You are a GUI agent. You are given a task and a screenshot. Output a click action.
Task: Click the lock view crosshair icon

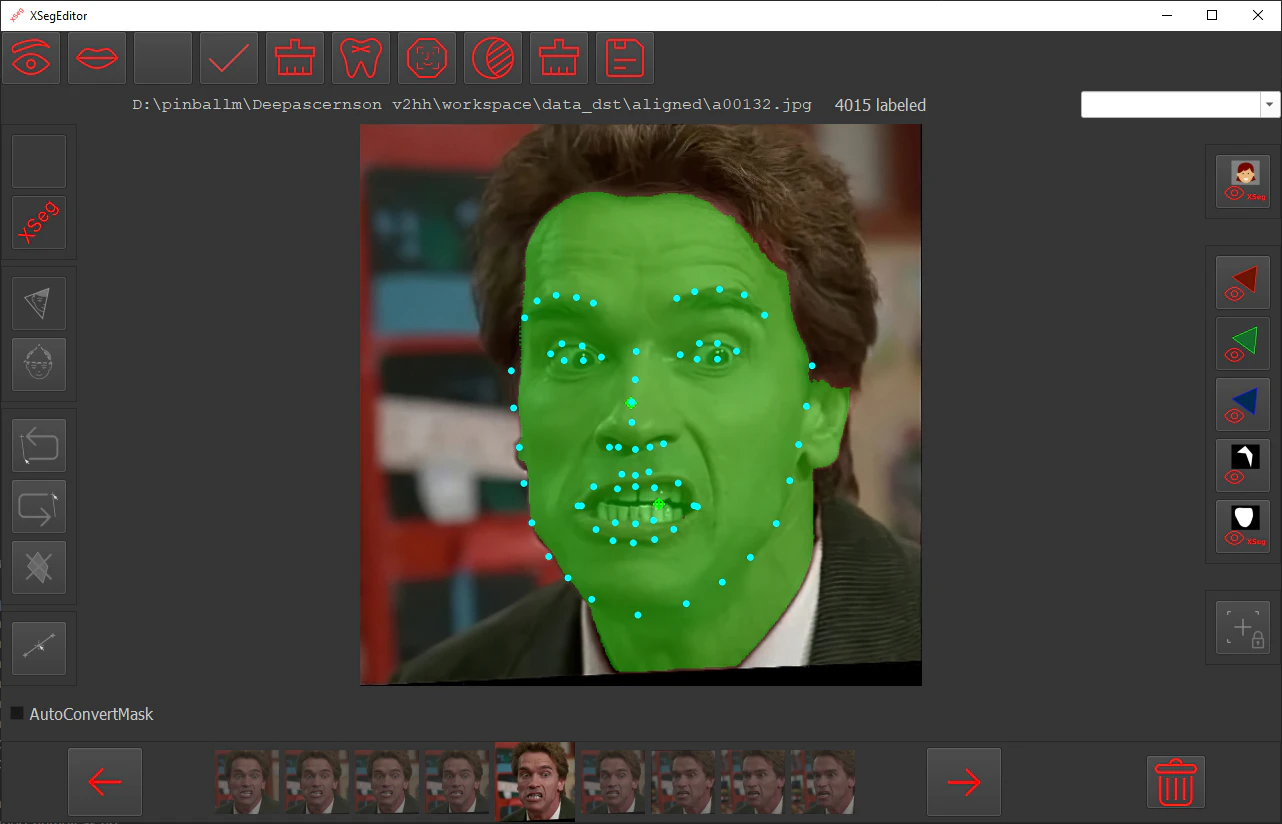click(1243, 627)
